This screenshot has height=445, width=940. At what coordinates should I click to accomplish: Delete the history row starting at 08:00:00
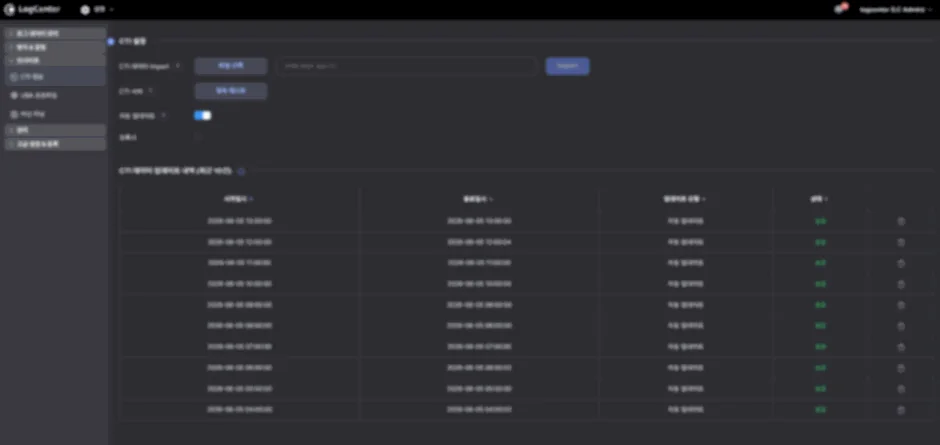(x=900, y=326)
